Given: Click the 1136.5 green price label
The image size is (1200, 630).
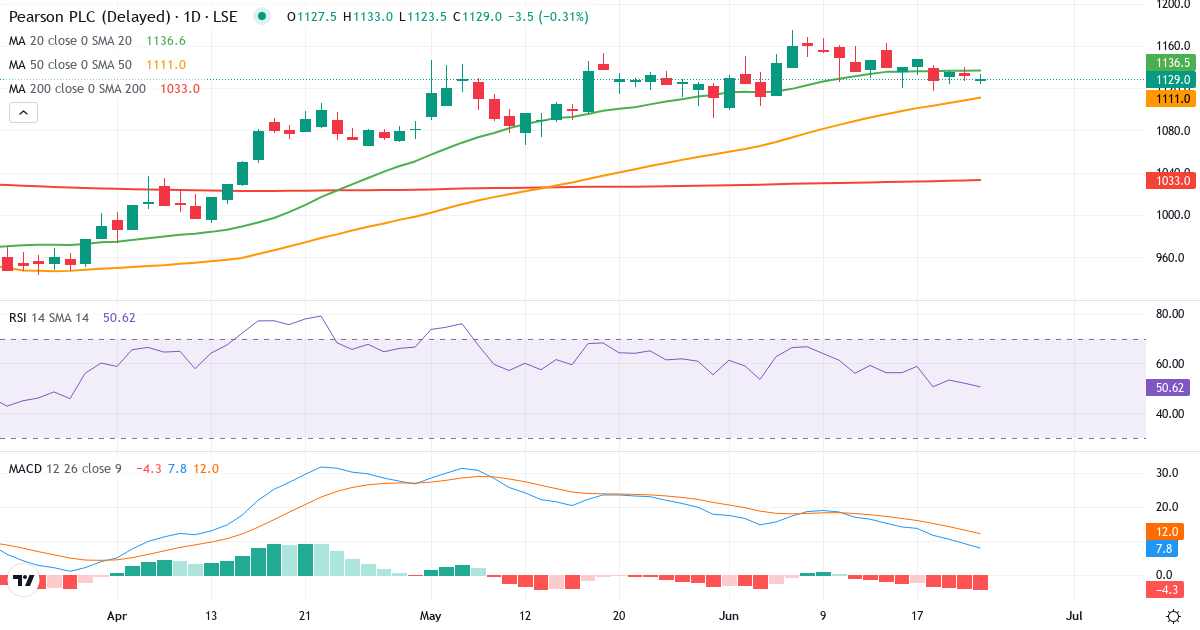Looking at the screenshot, I should 1169,62.
